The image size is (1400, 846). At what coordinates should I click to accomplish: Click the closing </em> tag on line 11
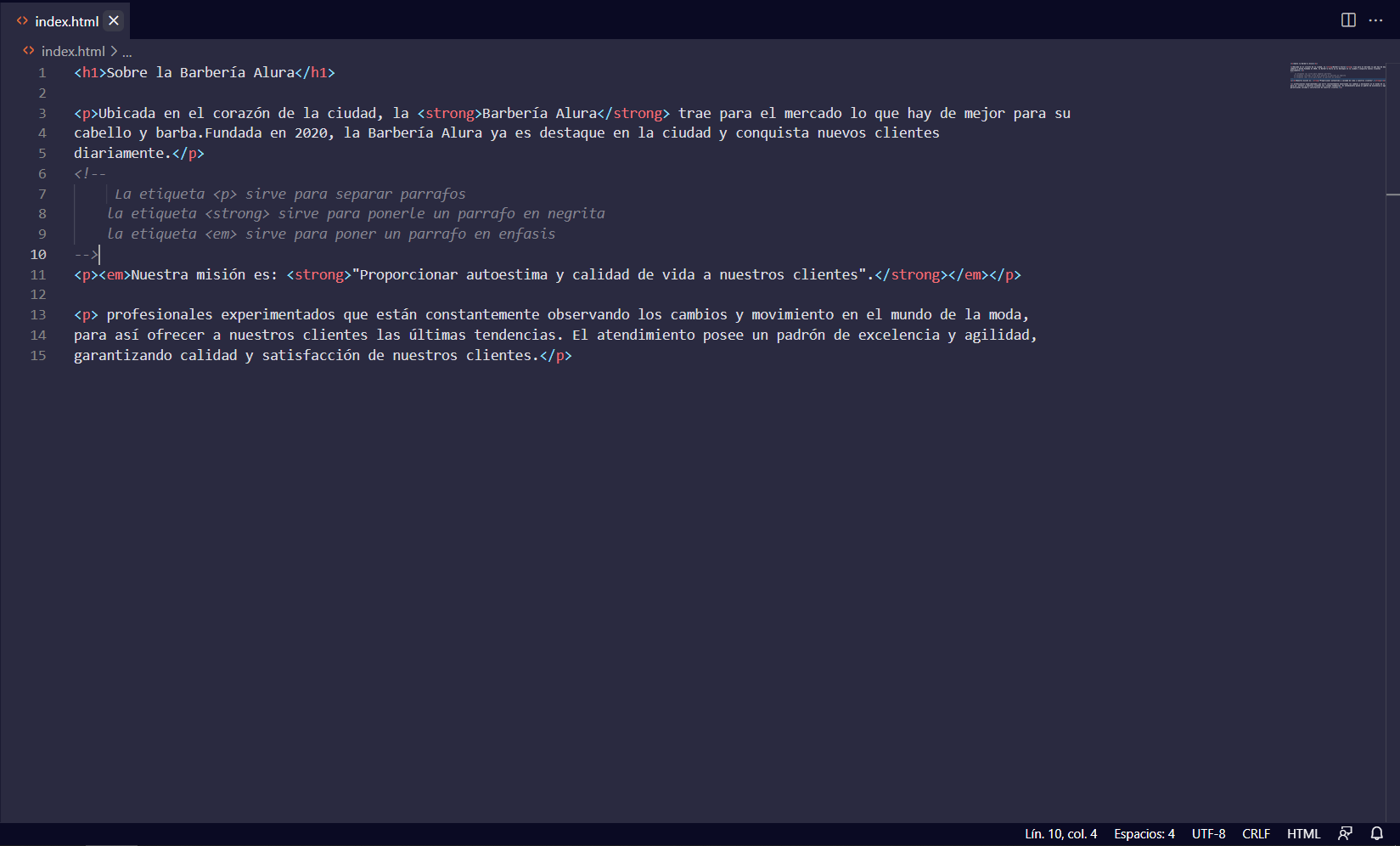tap(969, 275)
